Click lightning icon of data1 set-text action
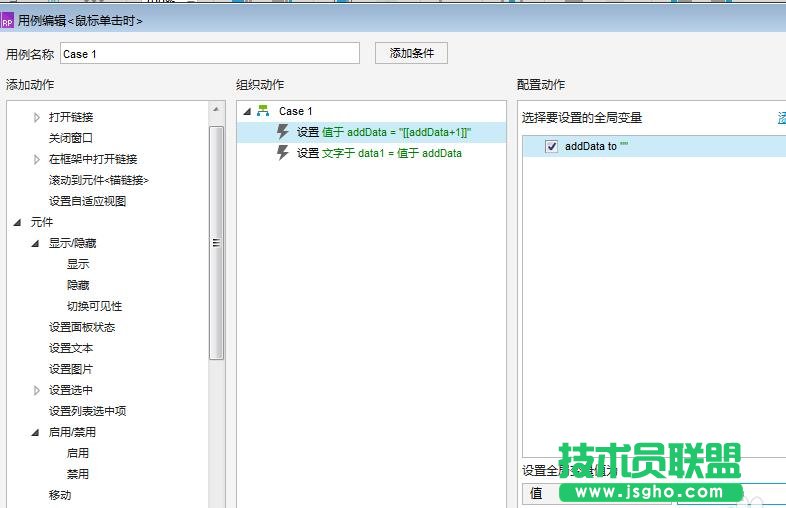The height and width of the screenshot is (508, 786). tap(283, 153)
